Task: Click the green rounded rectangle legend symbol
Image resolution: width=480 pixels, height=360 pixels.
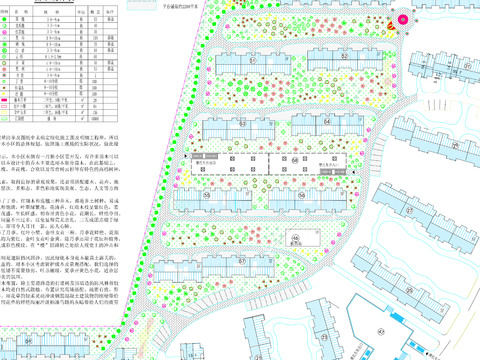Action: (4, 119)
